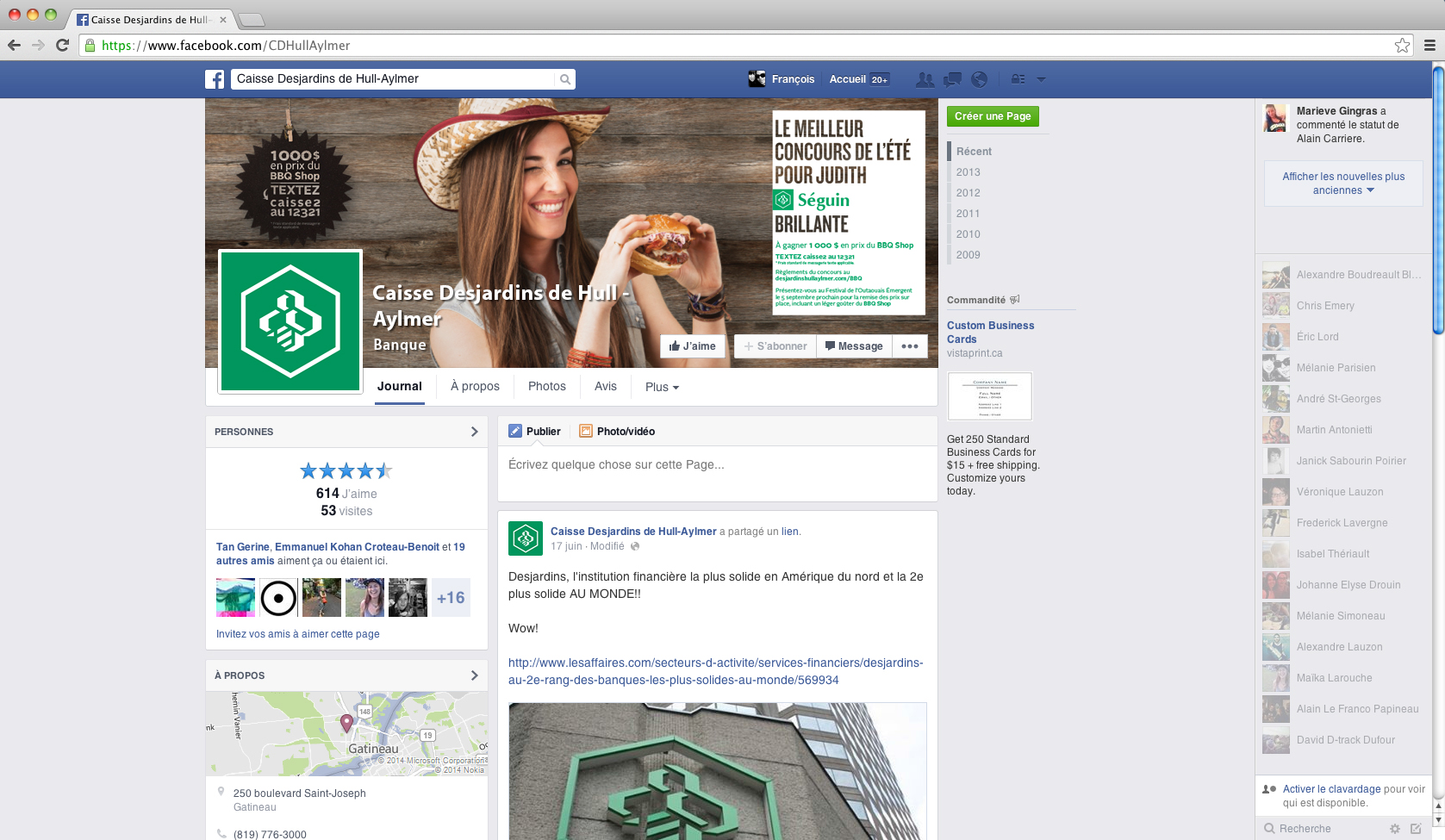The height and width of the screenshot is (840, 1445).
Task: Jump to 2009 in timeline
Action: (968, 255)
